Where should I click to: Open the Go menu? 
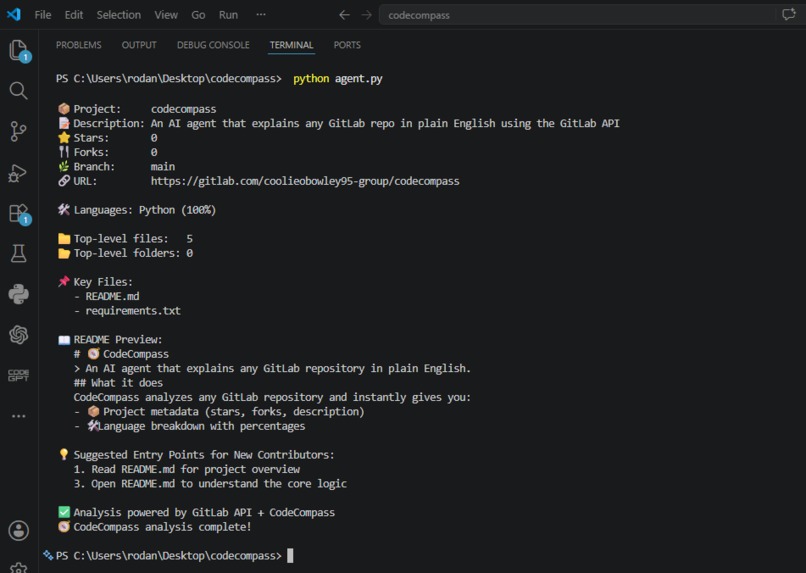click(198, 15)
